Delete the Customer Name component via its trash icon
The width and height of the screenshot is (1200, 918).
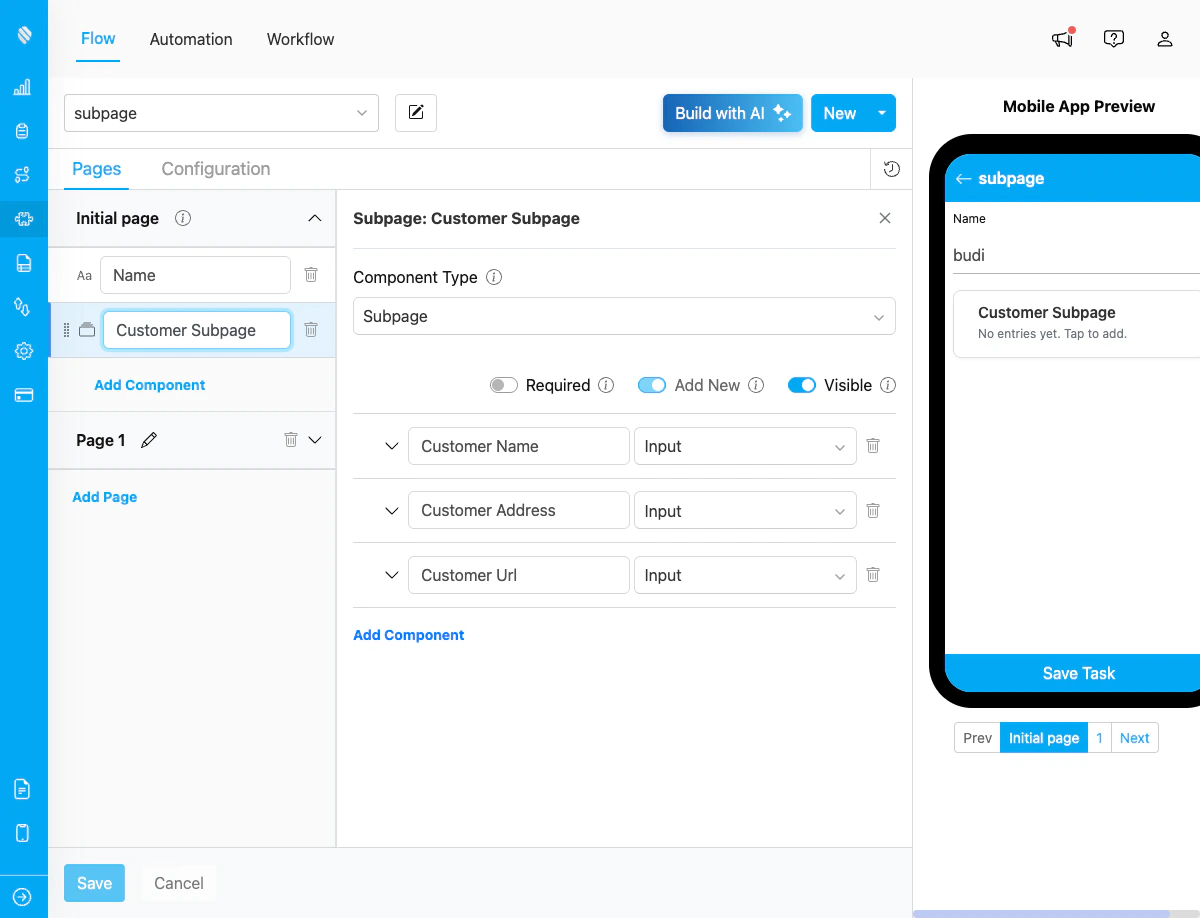coord(872,446)
